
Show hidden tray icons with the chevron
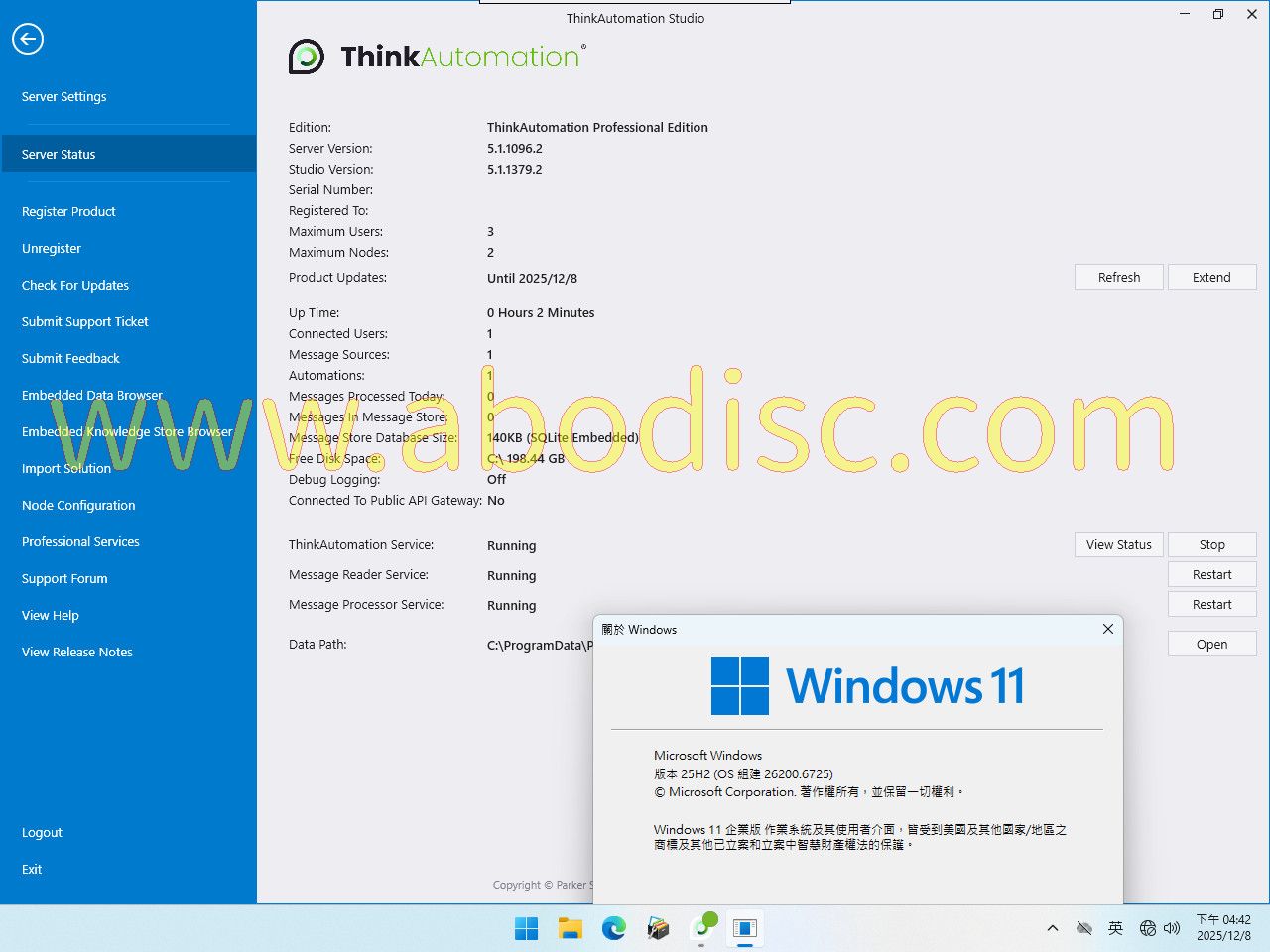tap(1052, 928)
